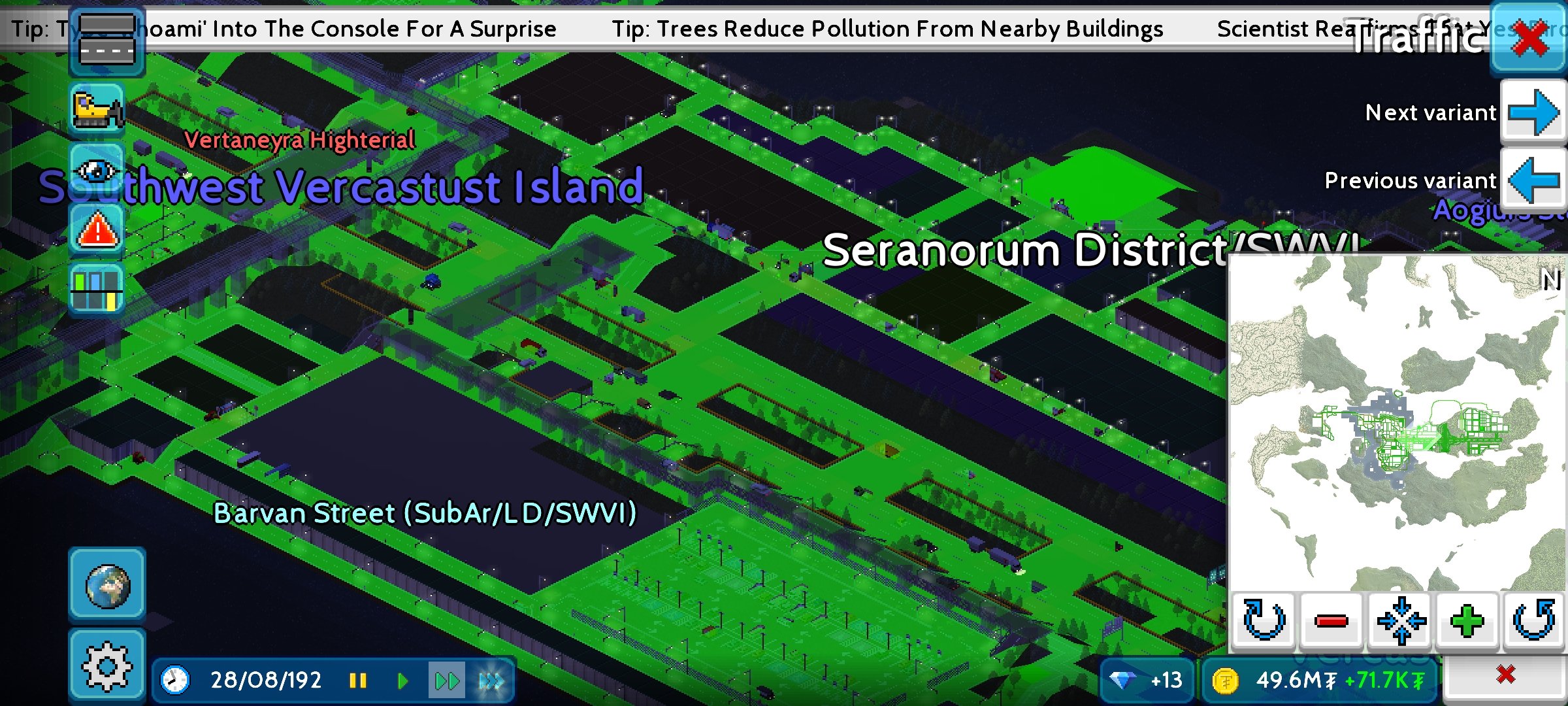
Task: Read the trees reduce pollution tip
Action: 887,29
